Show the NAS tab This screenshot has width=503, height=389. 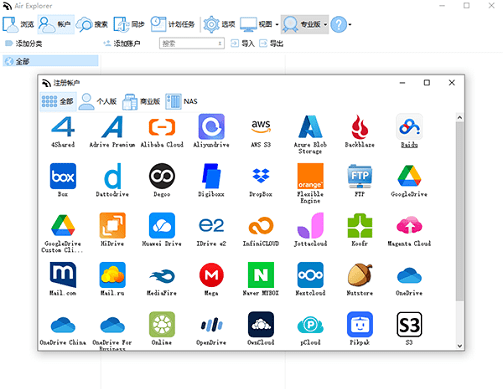pyautogui.click(x=182, y=101)
